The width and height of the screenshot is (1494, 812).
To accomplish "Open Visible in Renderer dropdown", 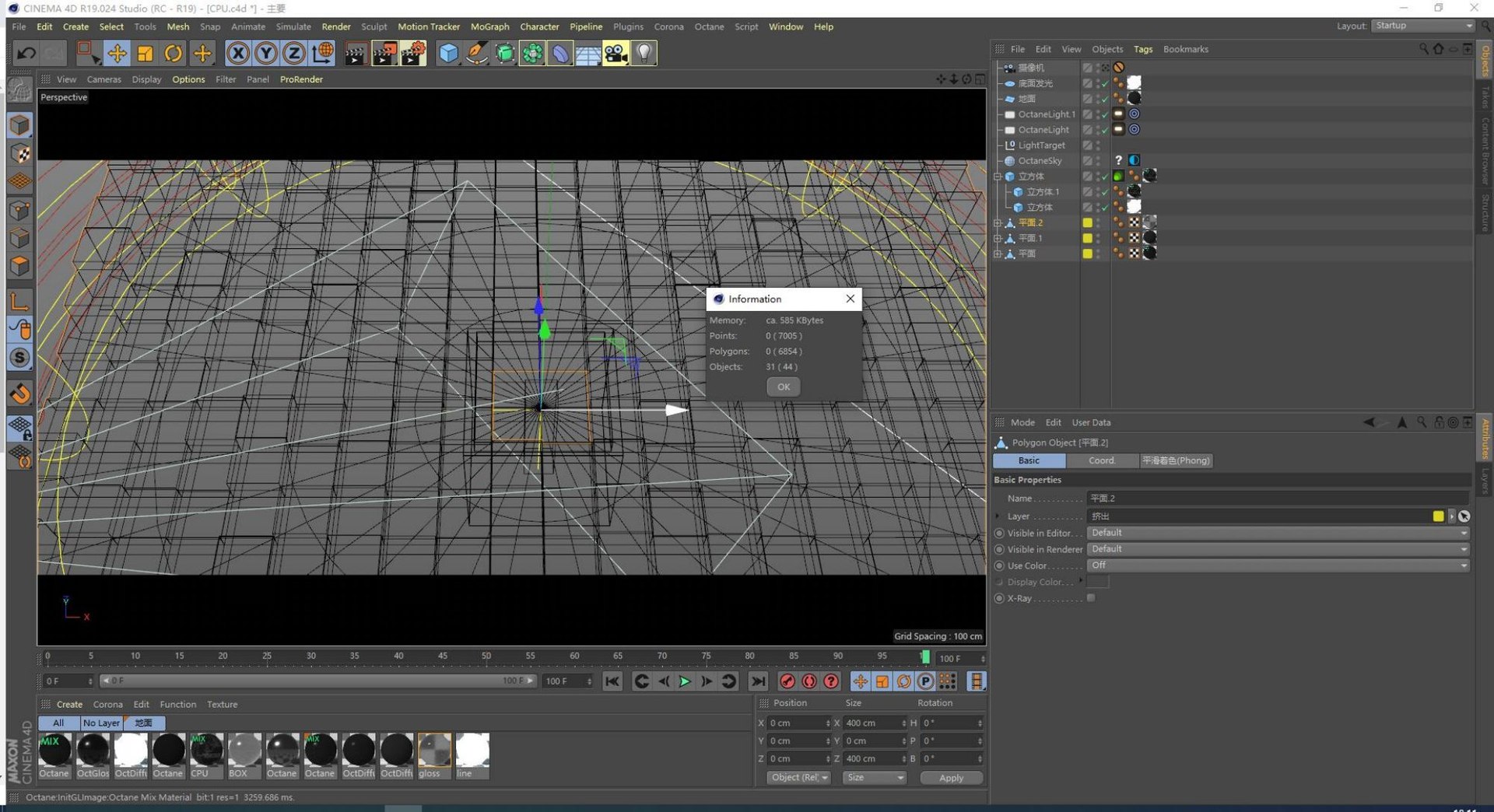I will (1278, 549).
